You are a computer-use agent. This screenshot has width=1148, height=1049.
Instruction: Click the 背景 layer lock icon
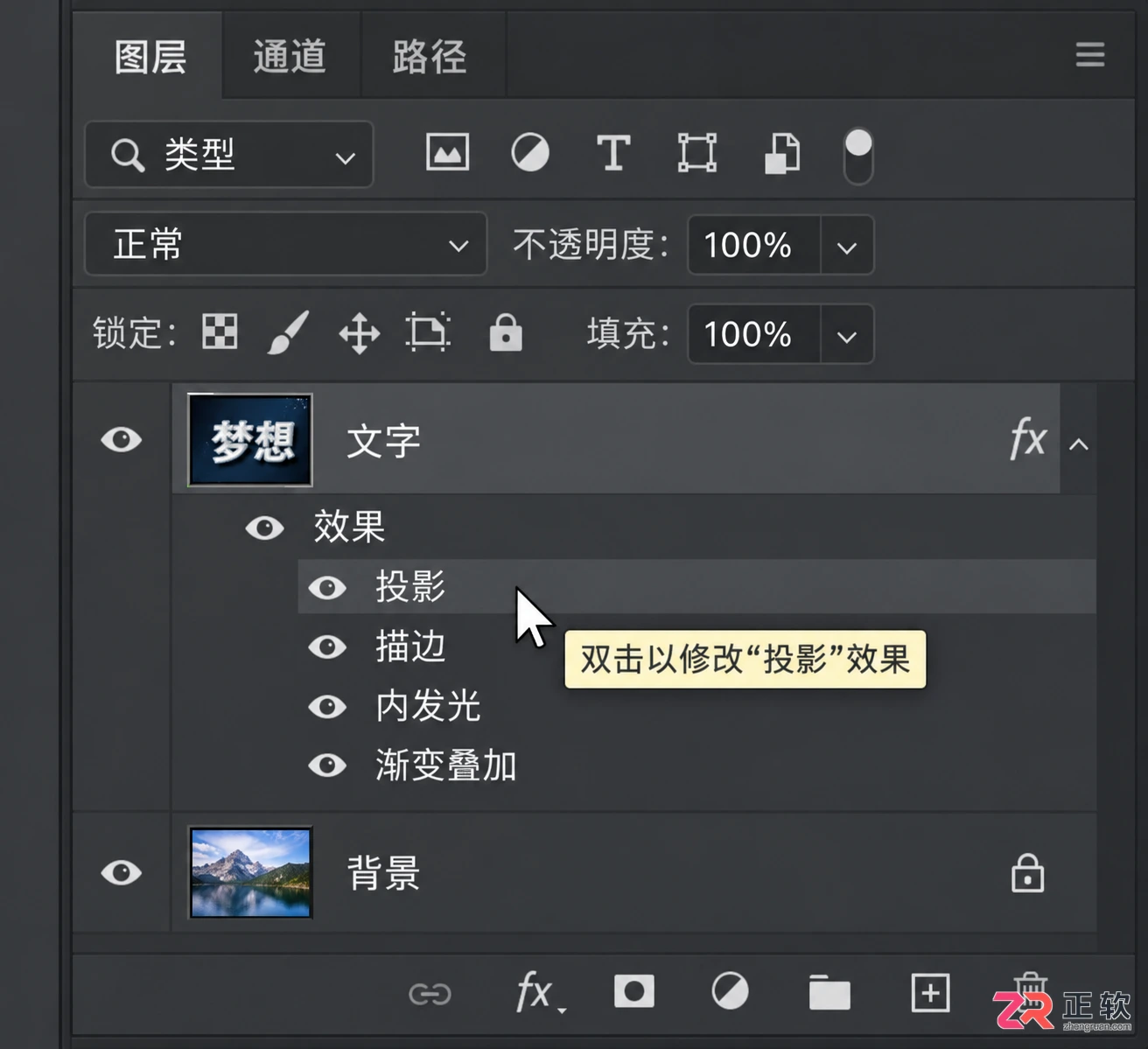point(1027,873)
